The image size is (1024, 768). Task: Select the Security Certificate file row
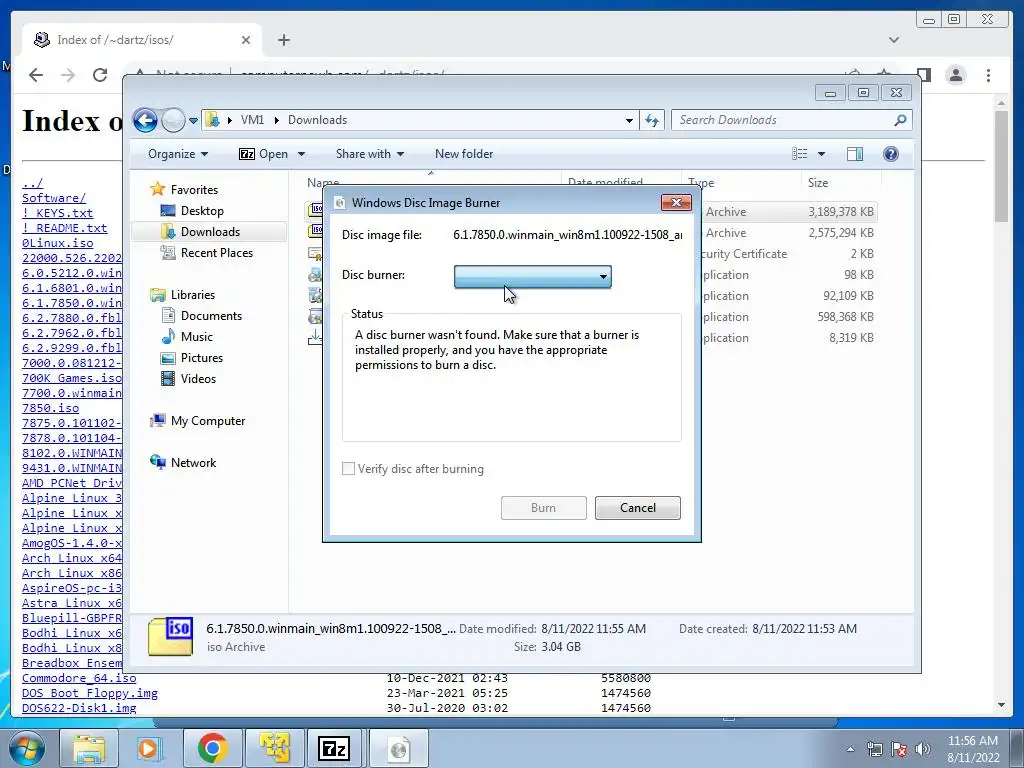(x=591, y=253)
